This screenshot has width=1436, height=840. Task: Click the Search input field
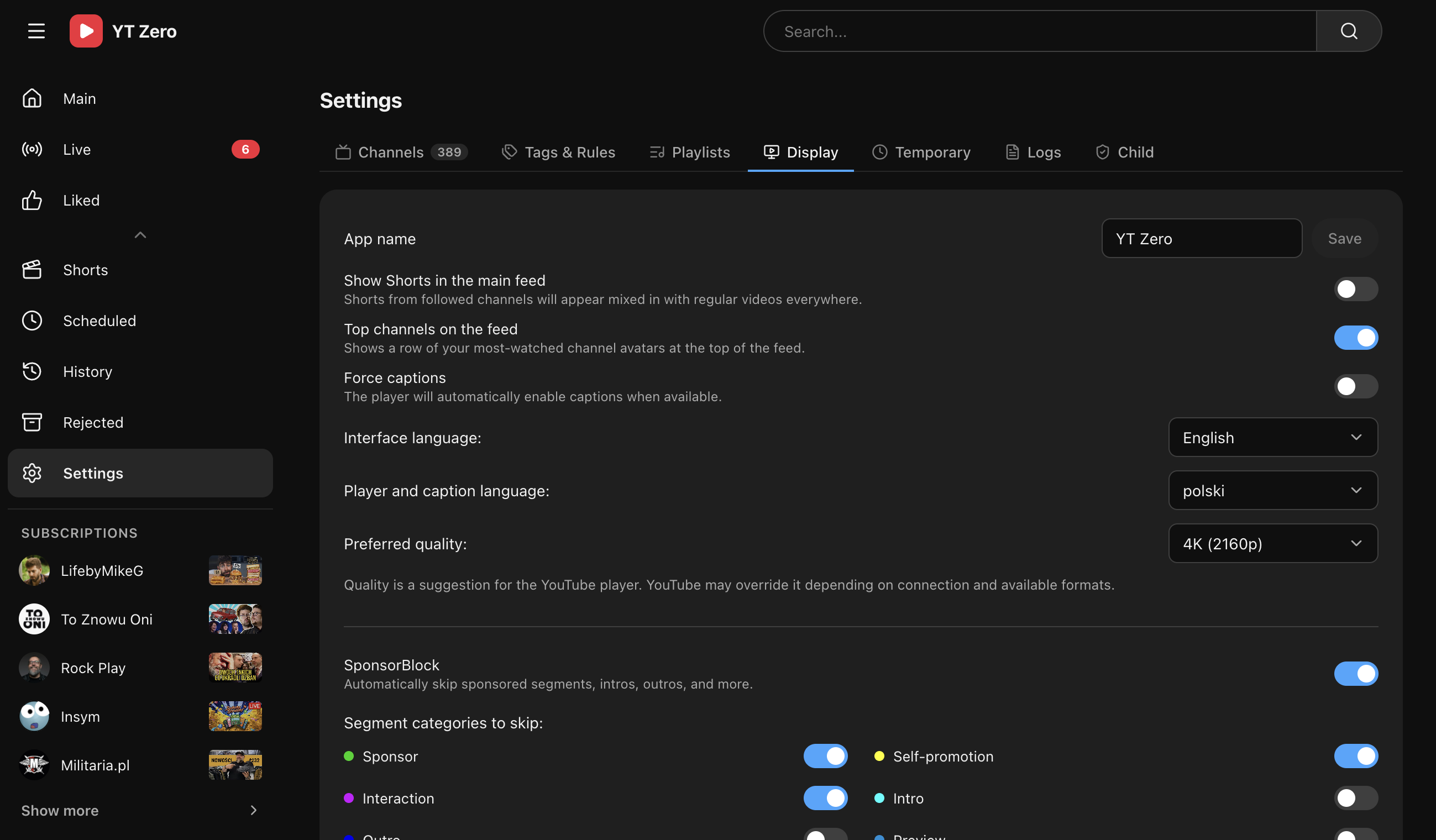click(1040, 31)
